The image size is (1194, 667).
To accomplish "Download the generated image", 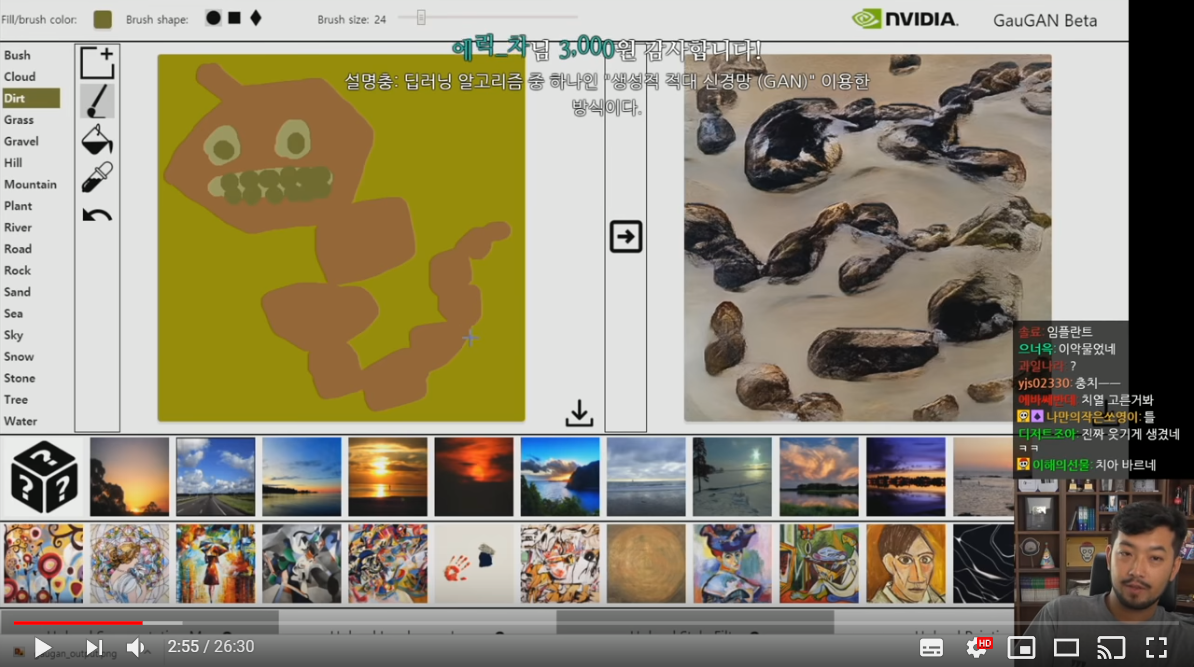I will coord(579,413).
